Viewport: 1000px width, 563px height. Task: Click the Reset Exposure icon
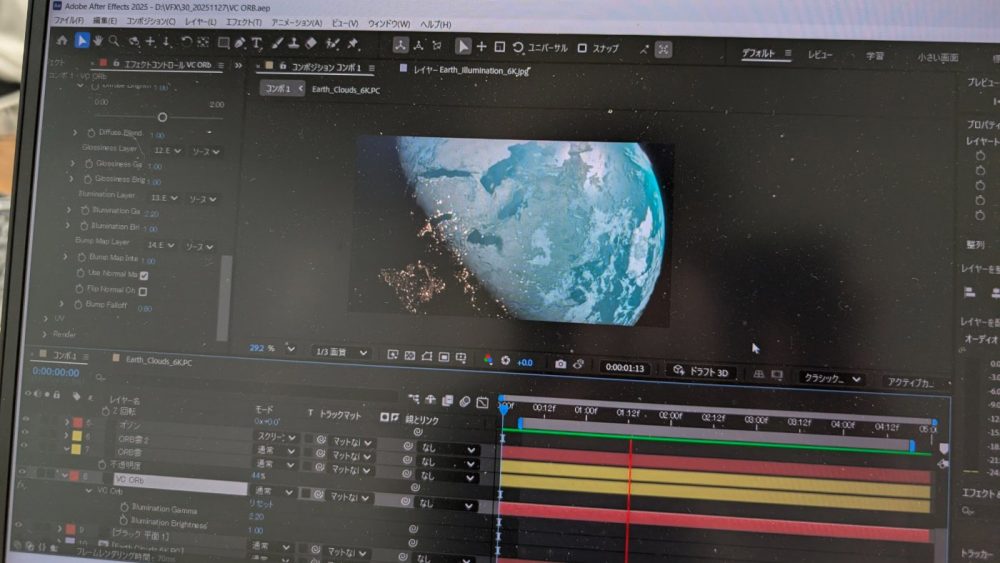(x=505, y=361)
